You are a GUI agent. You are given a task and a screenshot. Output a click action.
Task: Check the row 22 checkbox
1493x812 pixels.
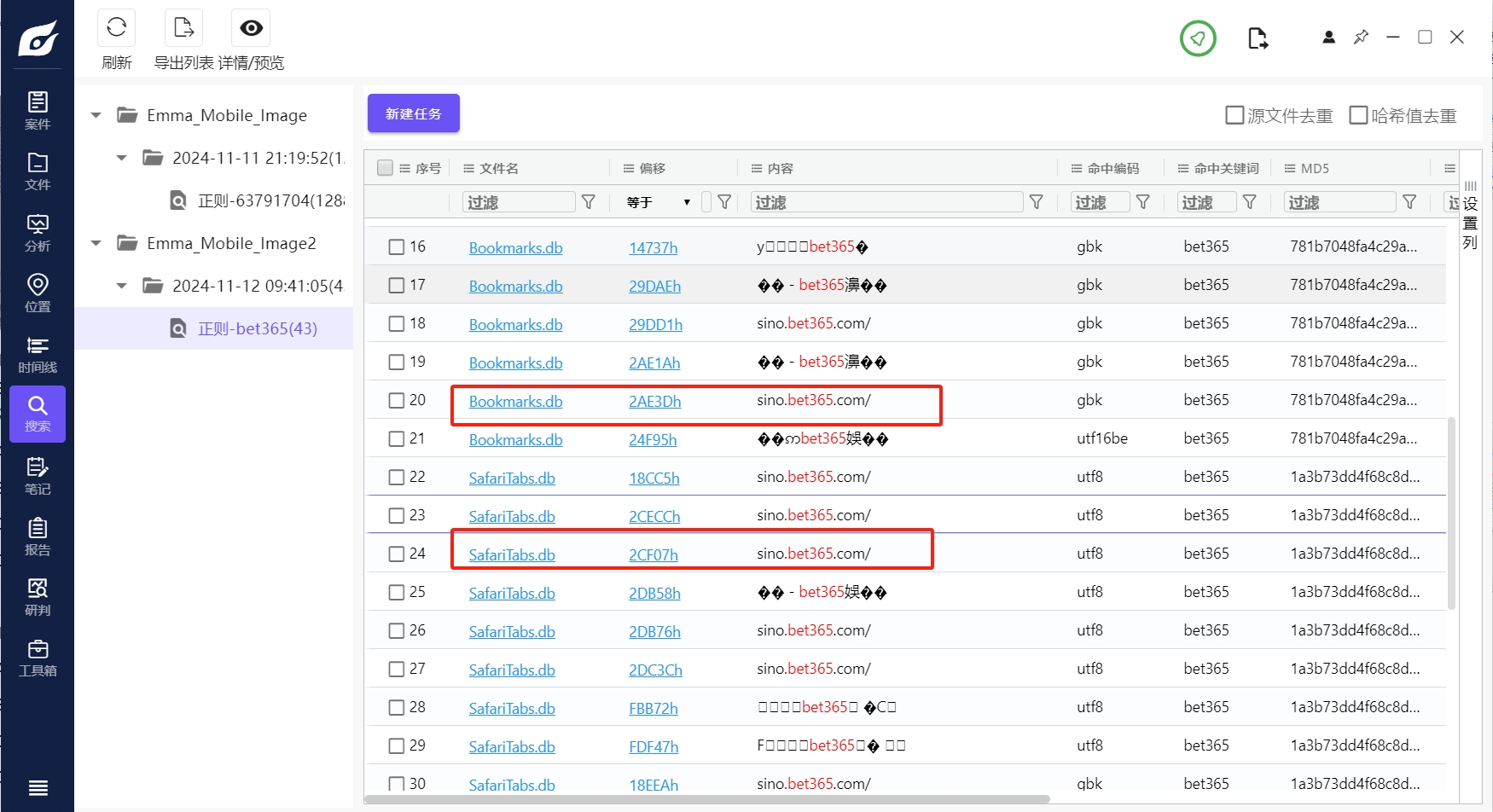pyautogui.click(x=397, y=478)
